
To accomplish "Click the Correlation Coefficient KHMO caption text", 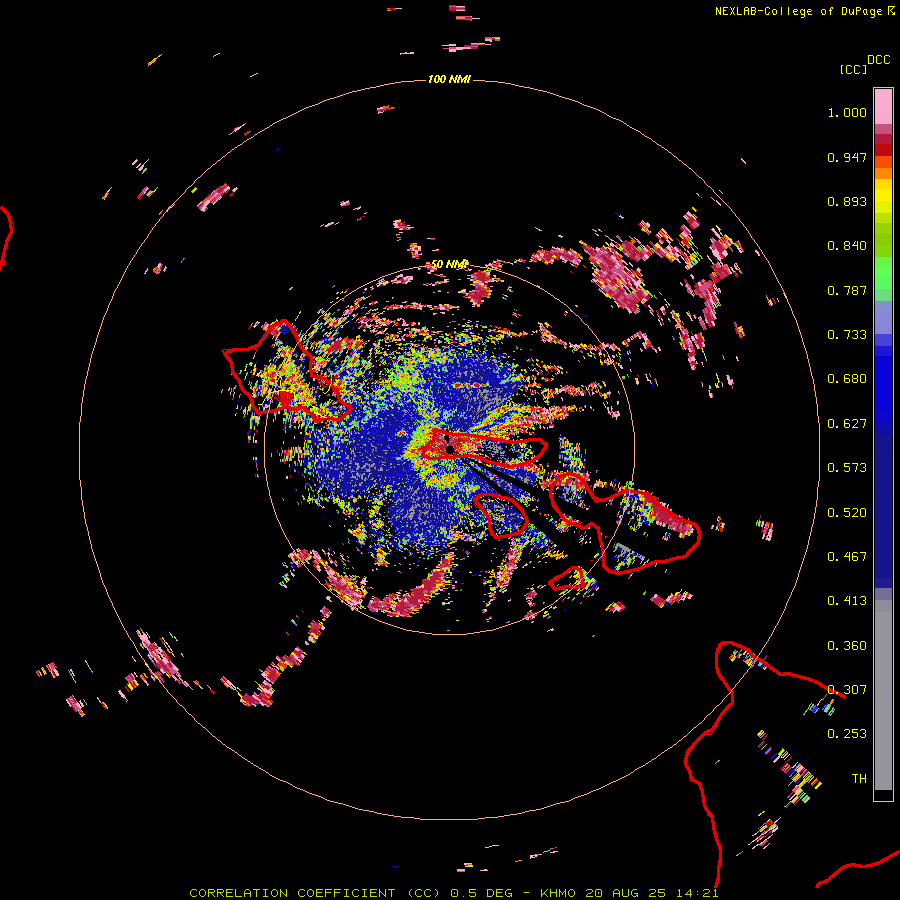I will 453,893.
